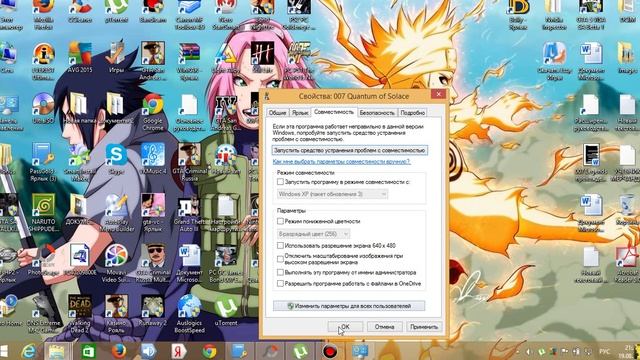The image size is (640, 360).
Task: Open File Explorer from the taskbar
Action: 57,351
